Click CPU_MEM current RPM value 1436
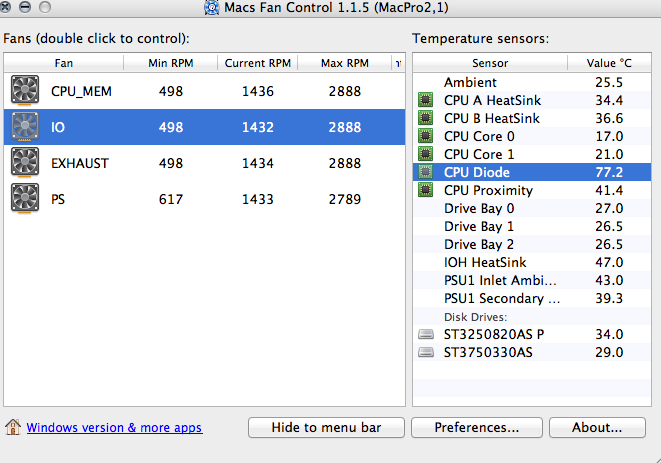Viewport: 661px width, 463px height. click(258, 91)
